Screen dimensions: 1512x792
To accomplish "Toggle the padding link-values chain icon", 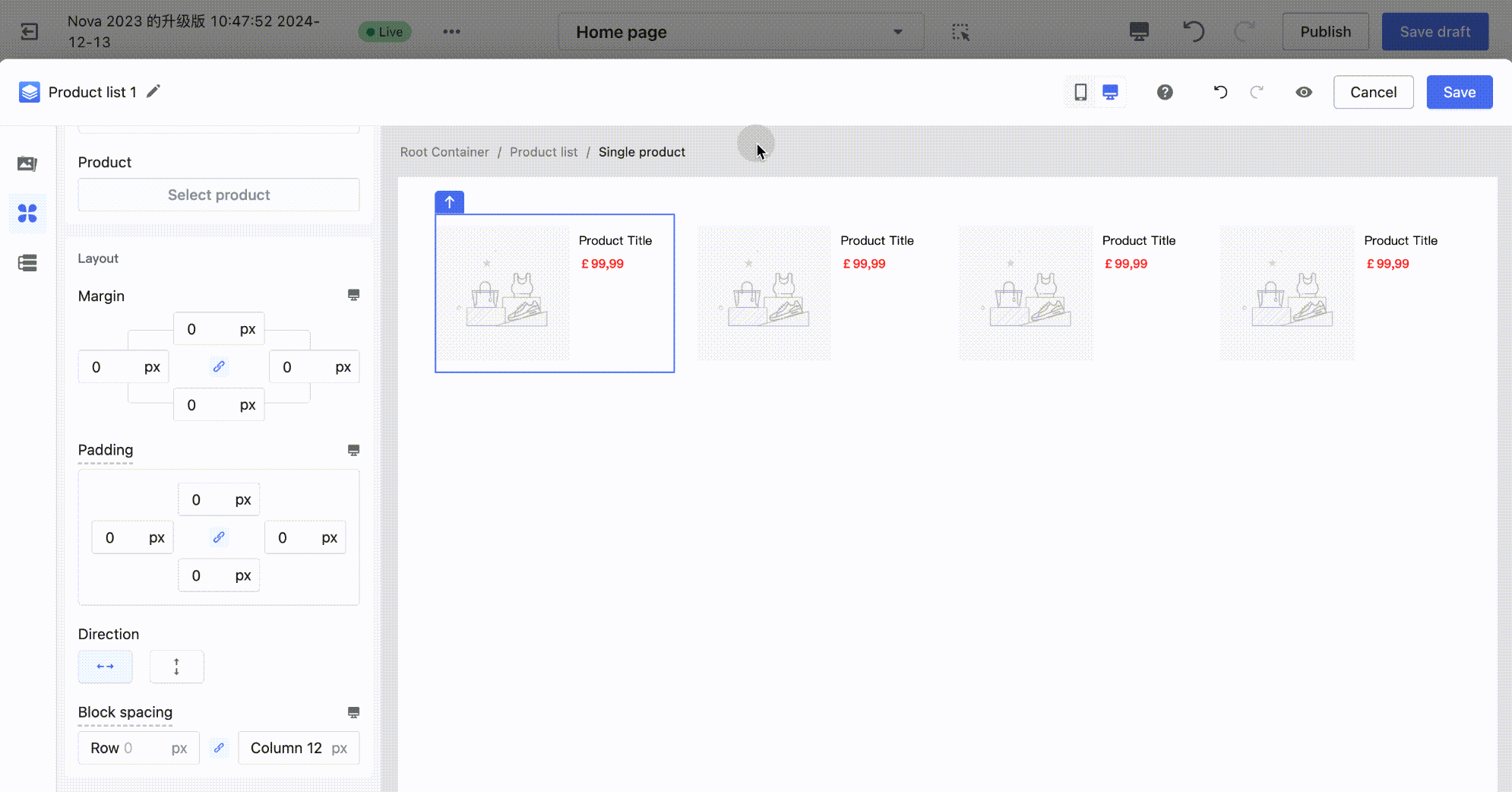I will pos(219,537).
